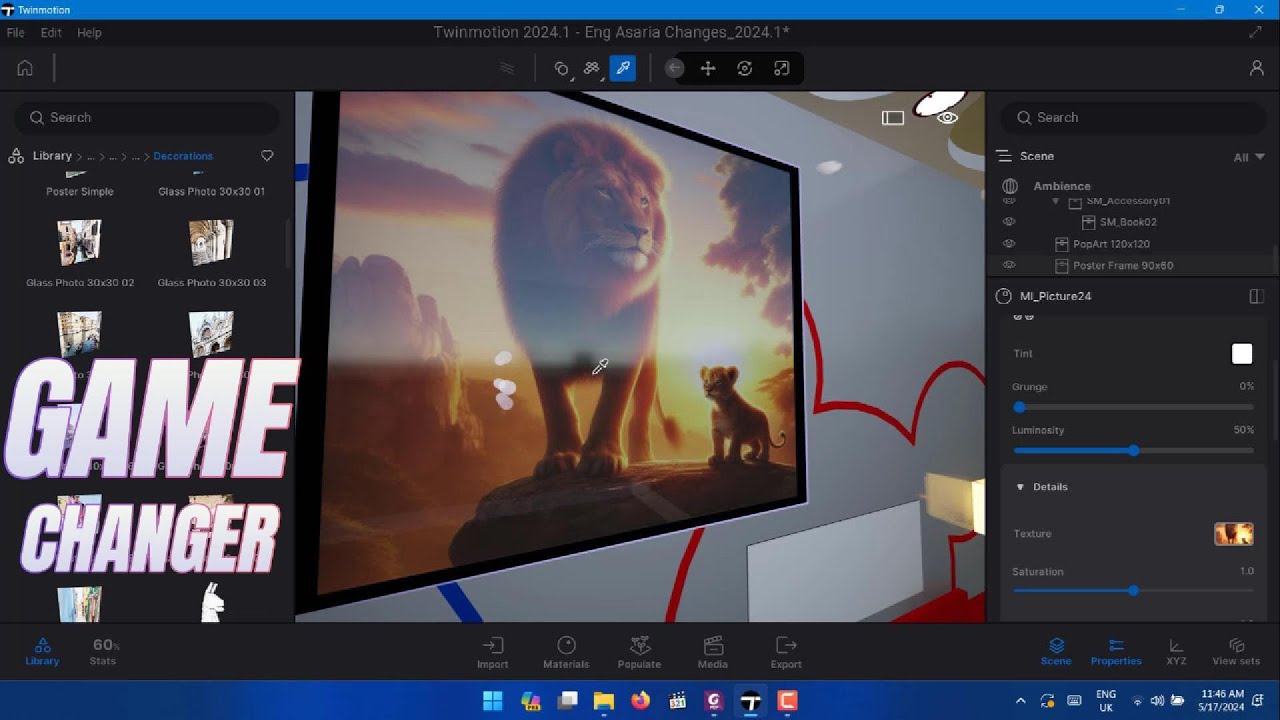Open File Explorer from the taskbar
The width and height of the screenshot is (1280, 720).
coord(603,701)
